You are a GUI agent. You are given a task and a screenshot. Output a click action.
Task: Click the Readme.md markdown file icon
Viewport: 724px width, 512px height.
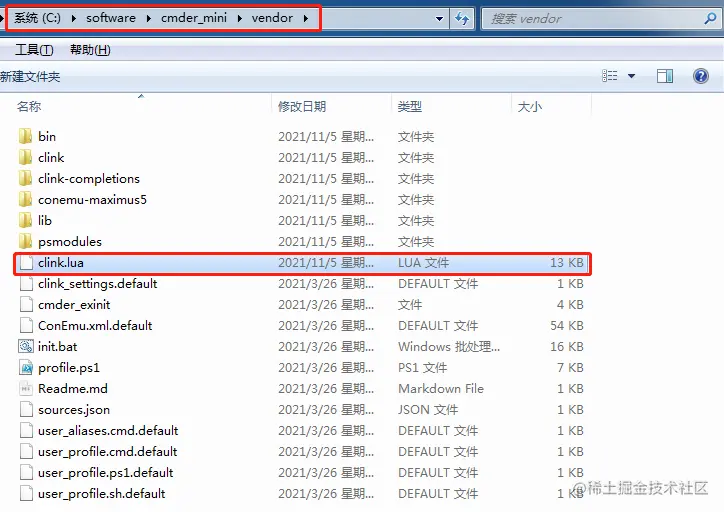(x=26, y=388)
